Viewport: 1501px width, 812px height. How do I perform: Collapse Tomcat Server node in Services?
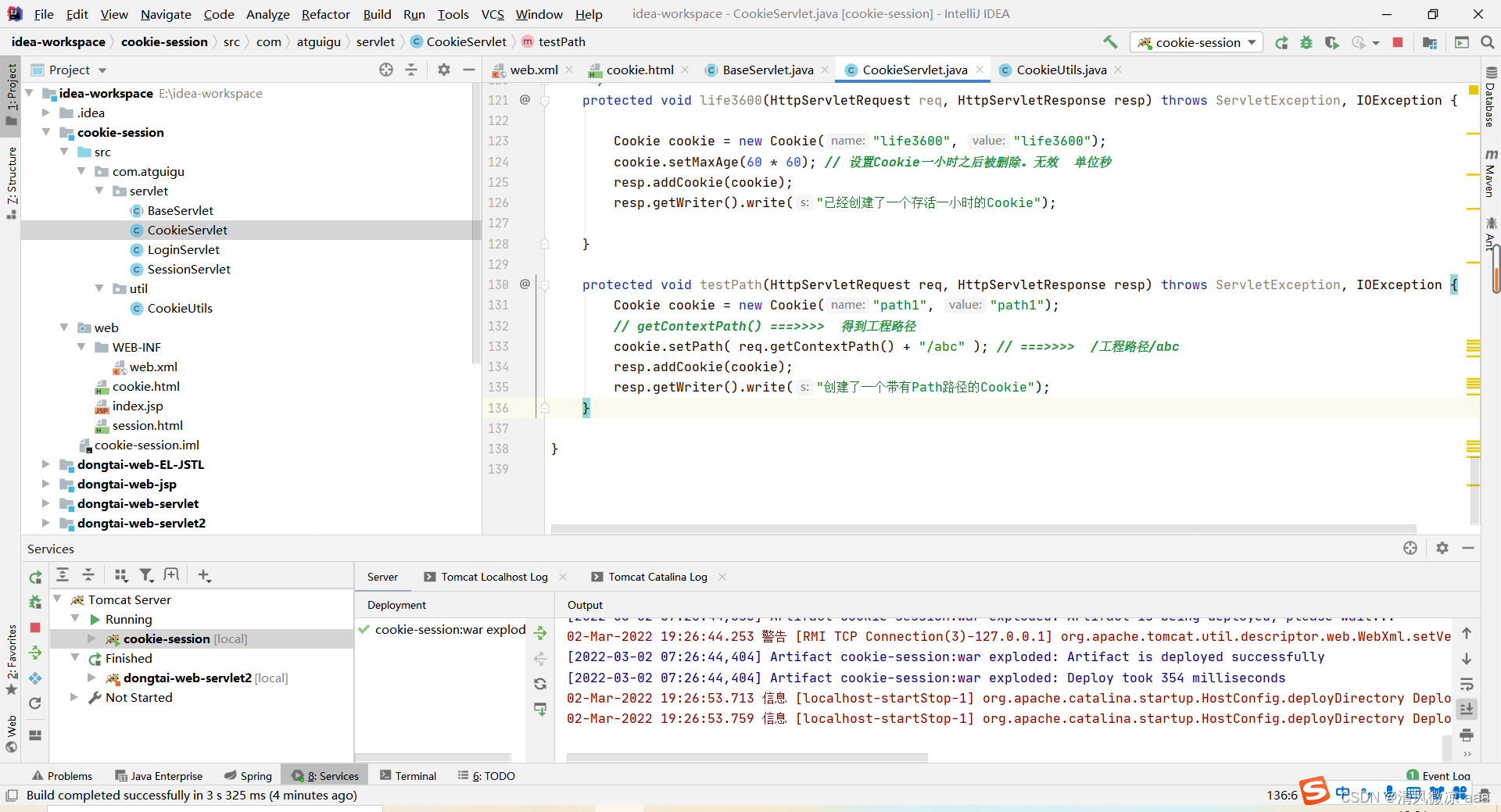57,599
